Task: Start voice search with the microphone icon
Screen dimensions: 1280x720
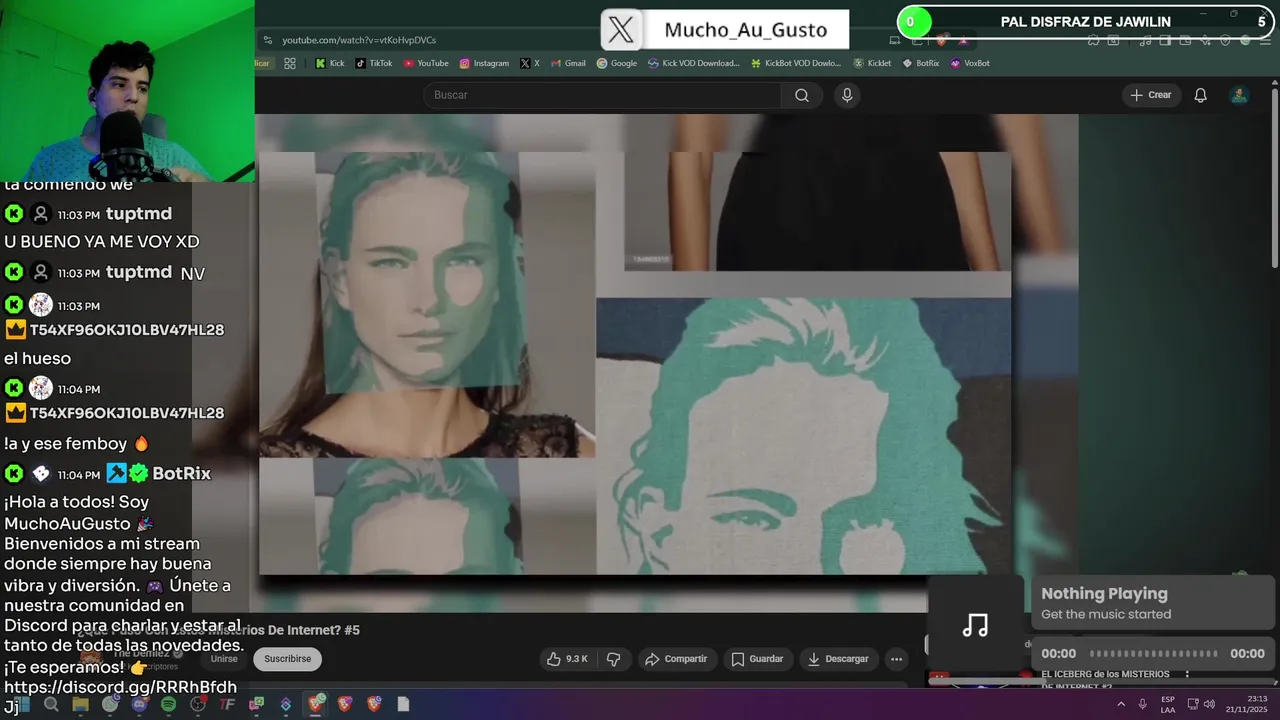Action: point(847,95)
